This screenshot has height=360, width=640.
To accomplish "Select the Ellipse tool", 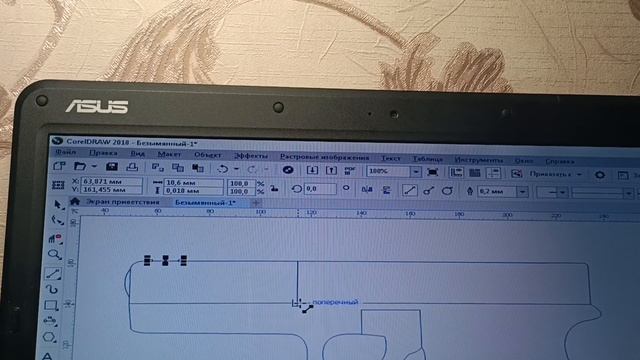I will [x=50, y=321].
